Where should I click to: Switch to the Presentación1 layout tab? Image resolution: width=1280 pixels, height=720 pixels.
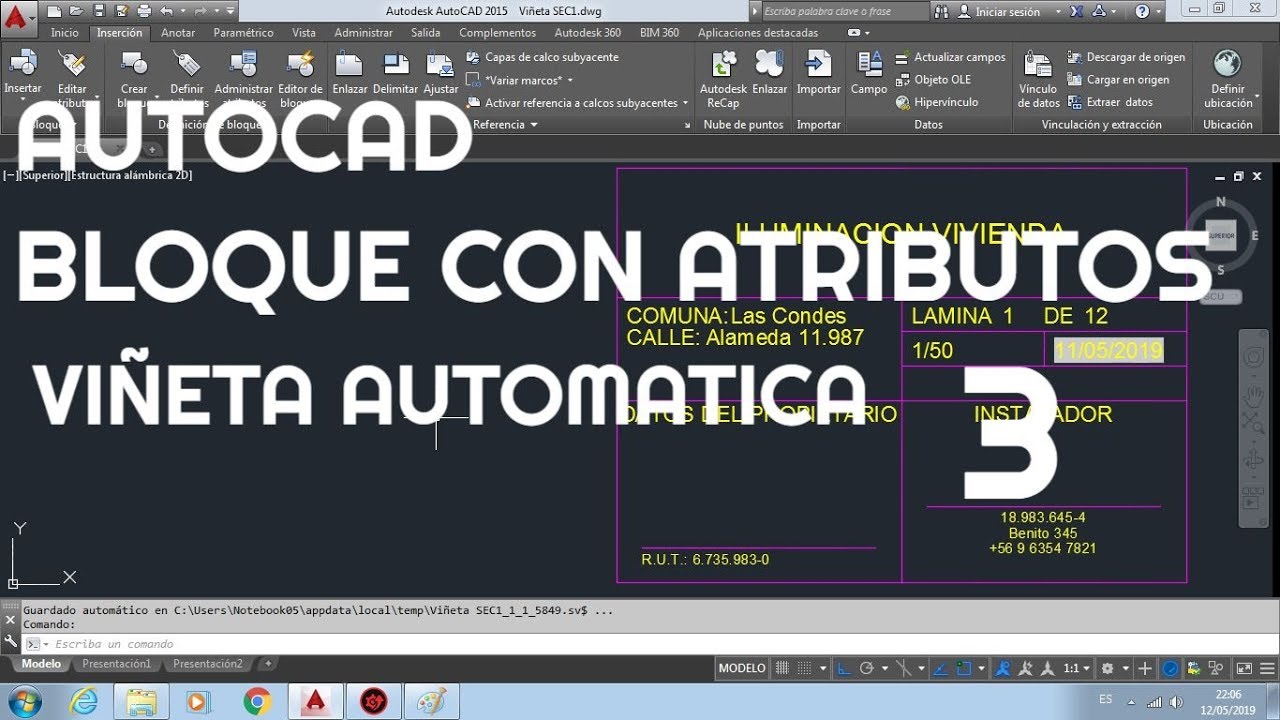pos(116,664)
